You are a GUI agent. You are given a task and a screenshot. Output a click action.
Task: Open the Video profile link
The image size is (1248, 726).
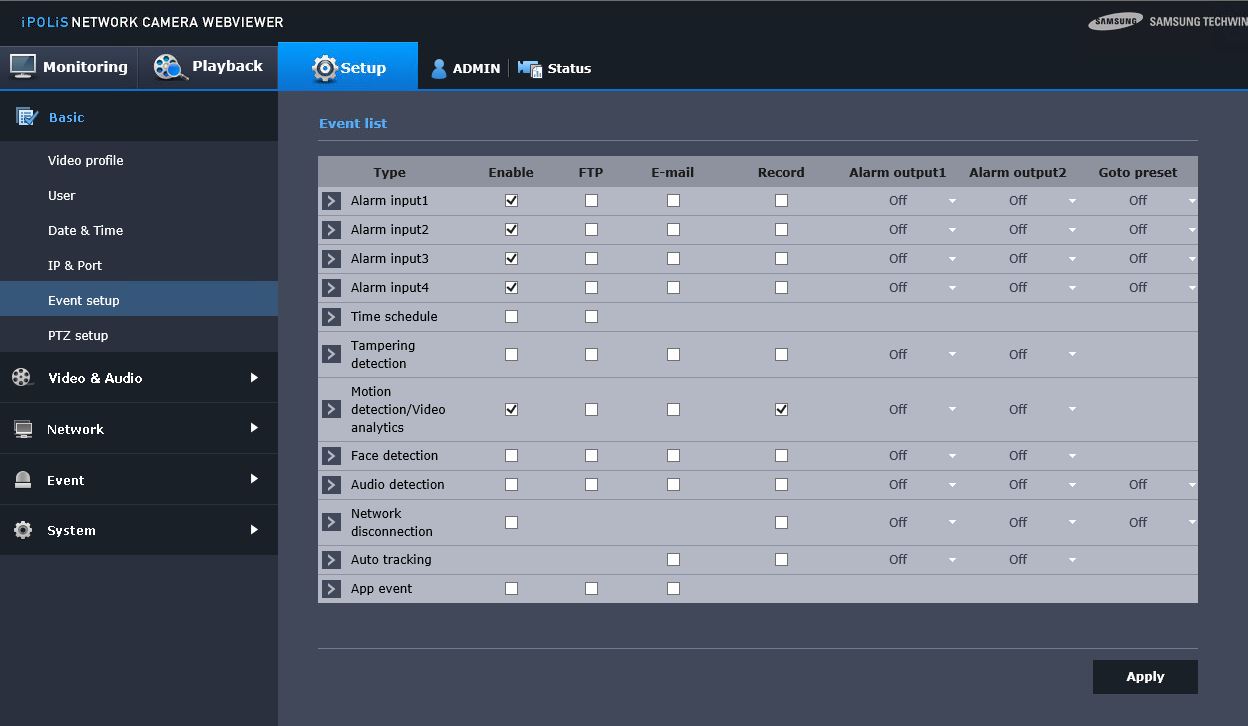[x=86, y=160]
